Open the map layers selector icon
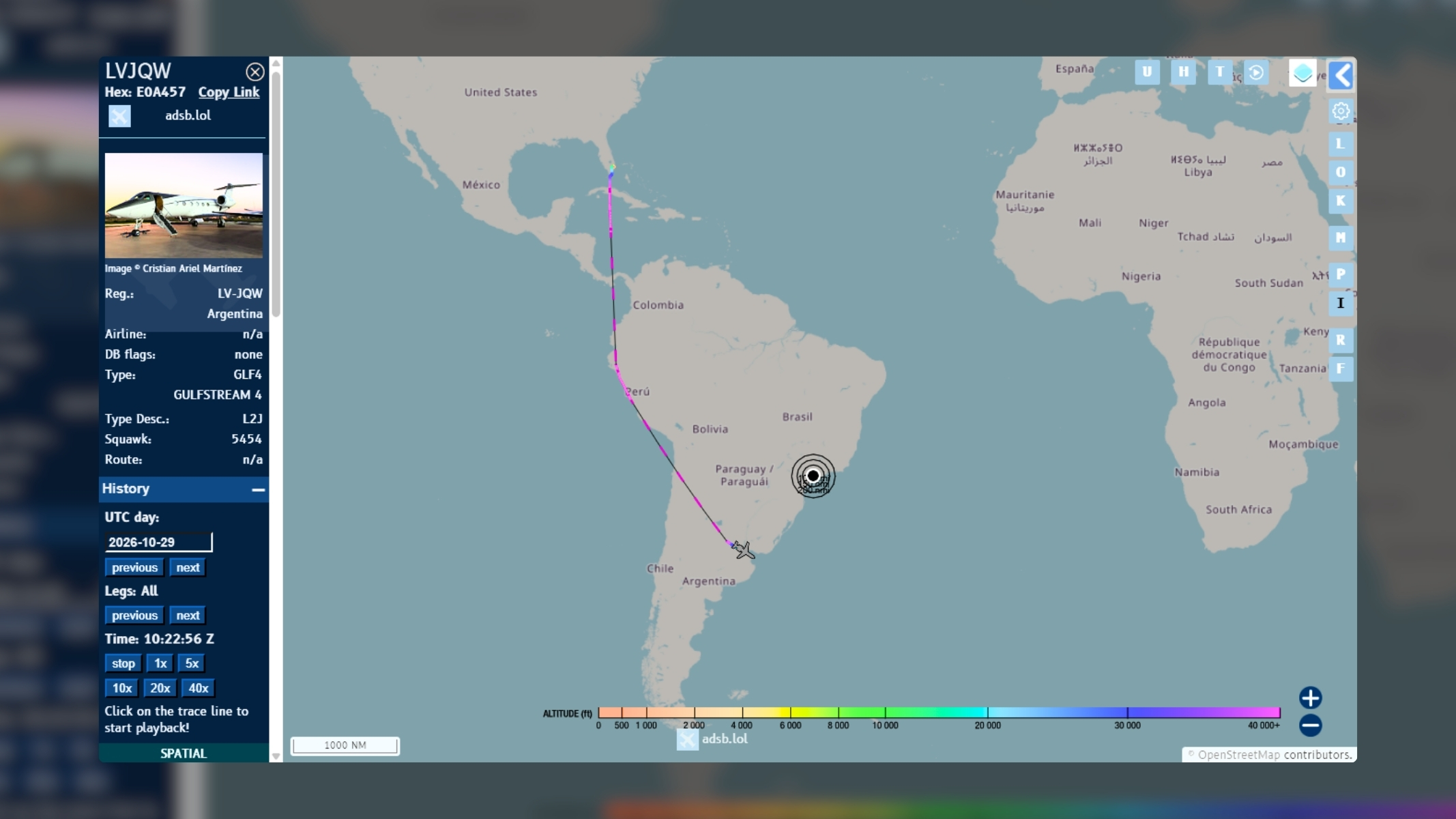The height and width of the screenshot is (819, 1456). coord(1302,72)
